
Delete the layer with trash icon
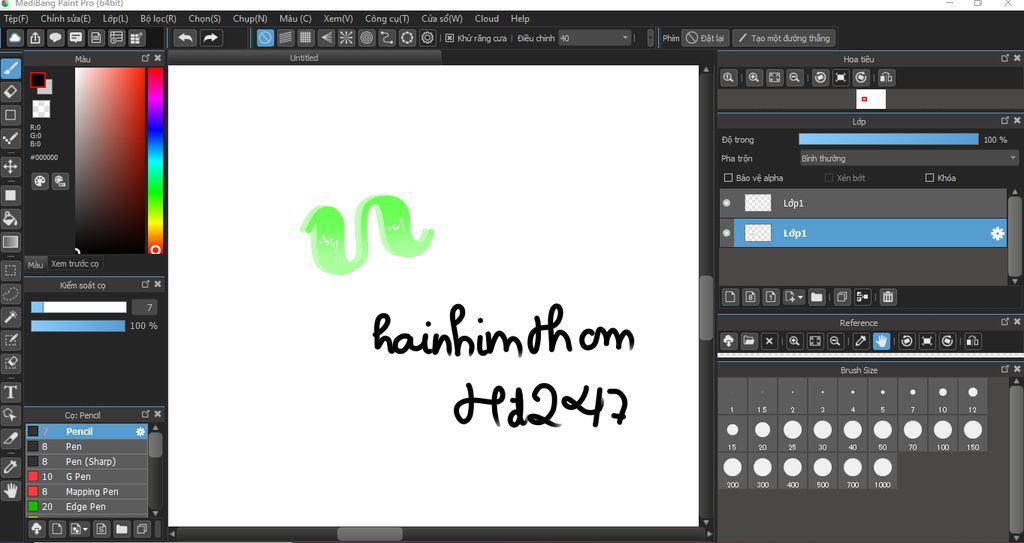click(888, 297)
